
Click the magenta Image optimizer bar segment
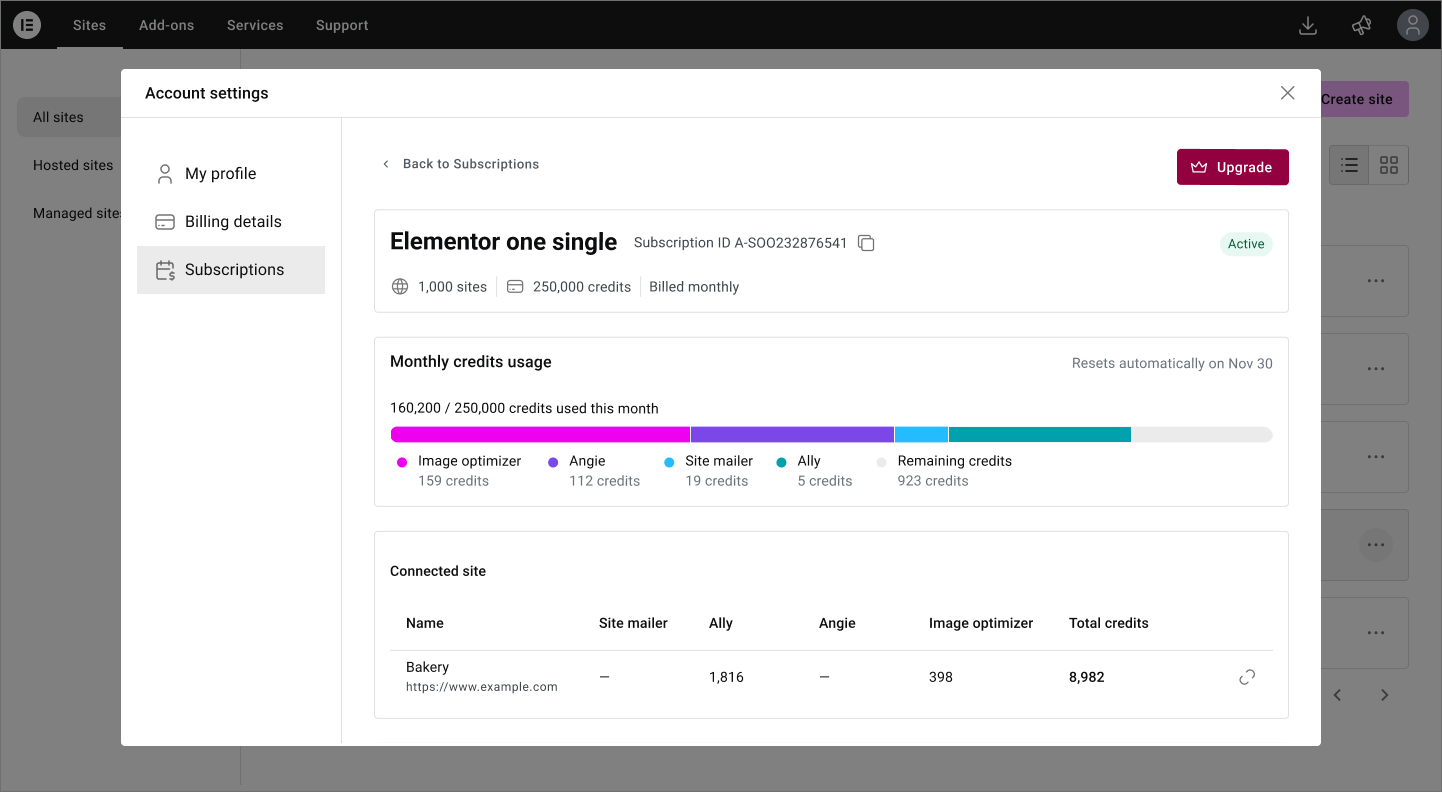point(540,435)
